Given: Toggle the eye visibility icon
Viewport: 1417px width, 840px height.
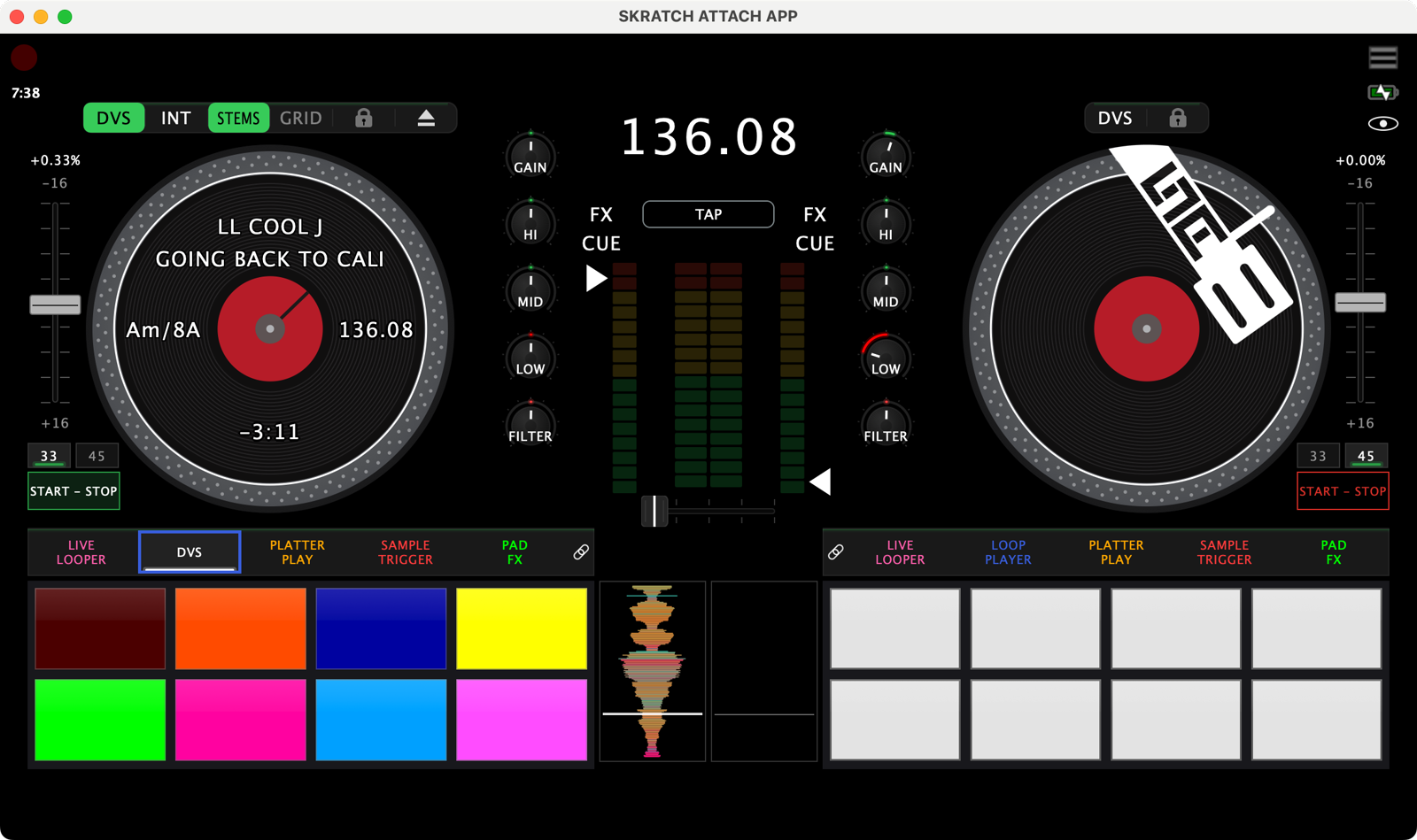Looking at the screenshot, I should coord(1382,124).
